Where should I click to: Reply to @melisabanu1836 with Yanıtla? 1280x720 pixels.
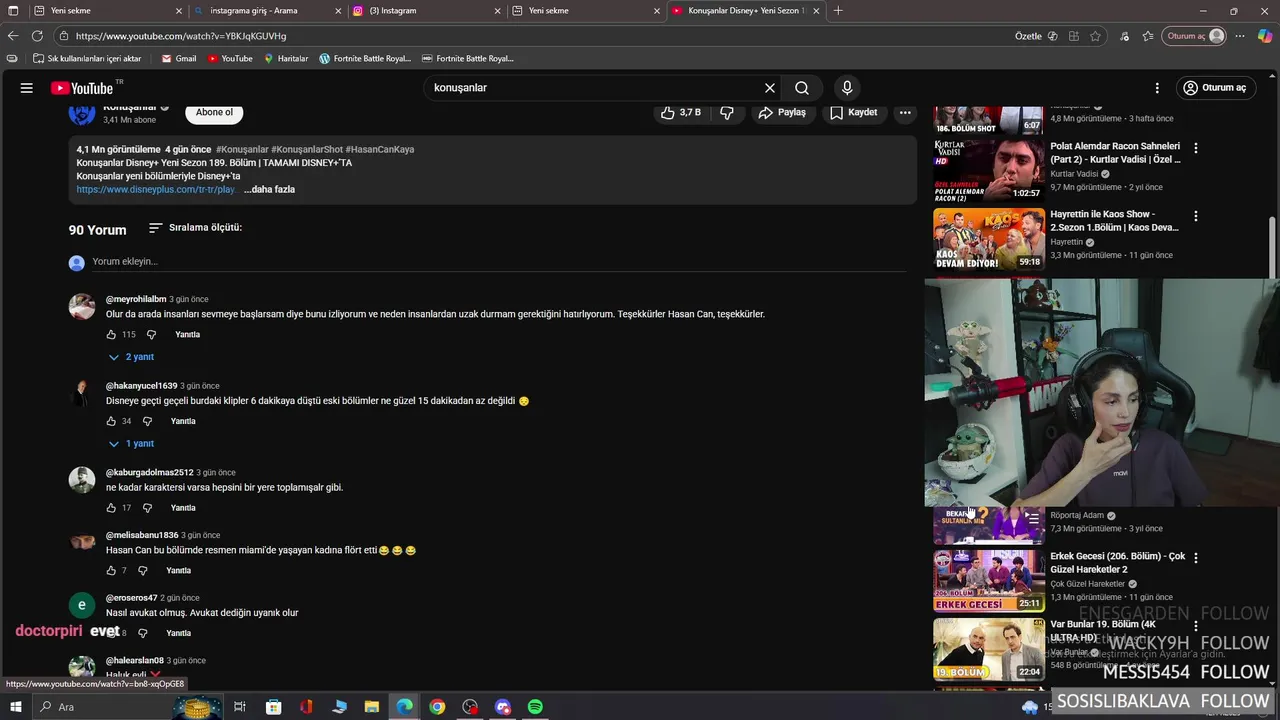coord(178,571)
